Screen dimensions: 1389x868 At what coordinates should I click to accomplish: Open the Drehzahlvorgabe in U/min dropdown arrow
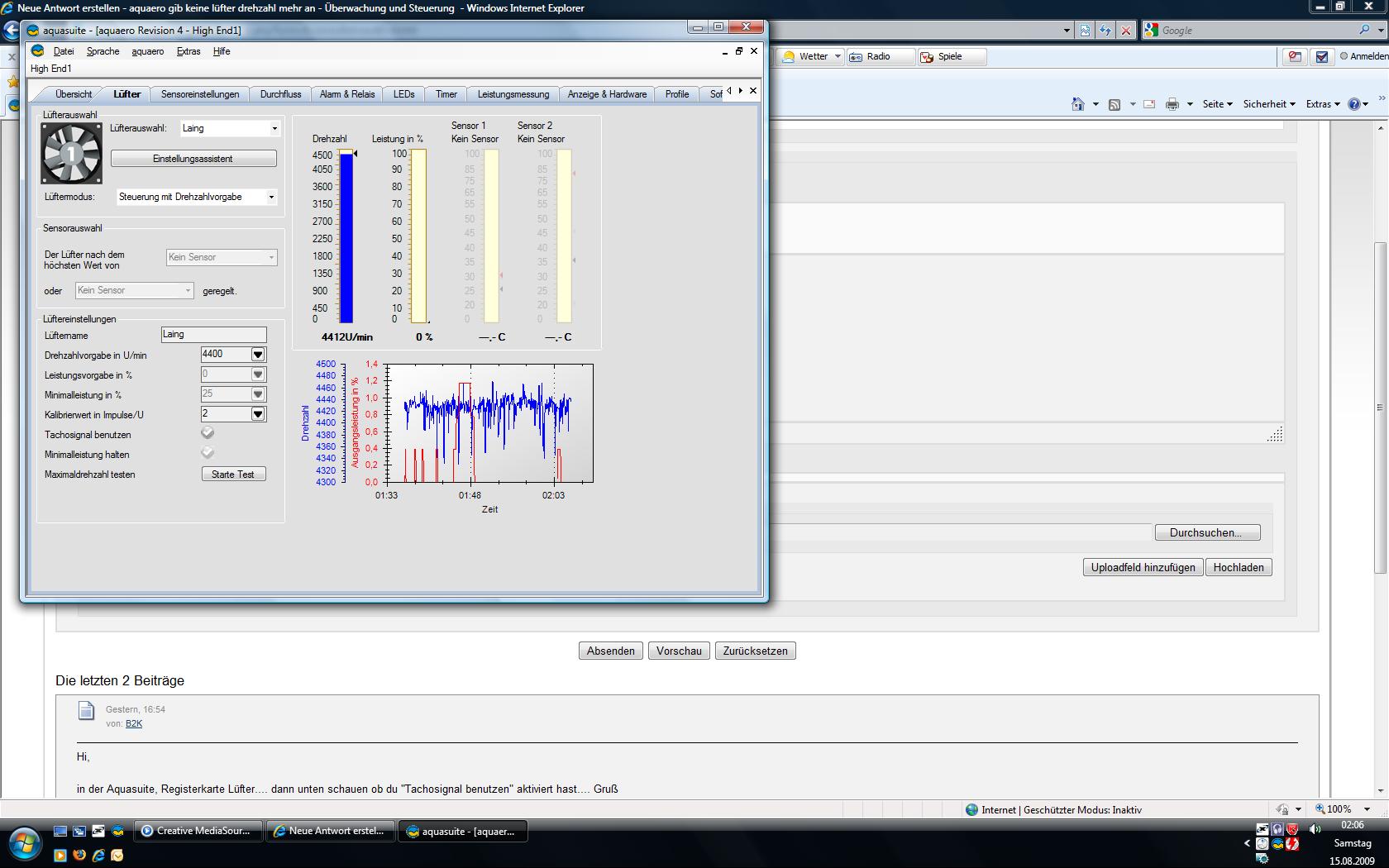[258, 355]
